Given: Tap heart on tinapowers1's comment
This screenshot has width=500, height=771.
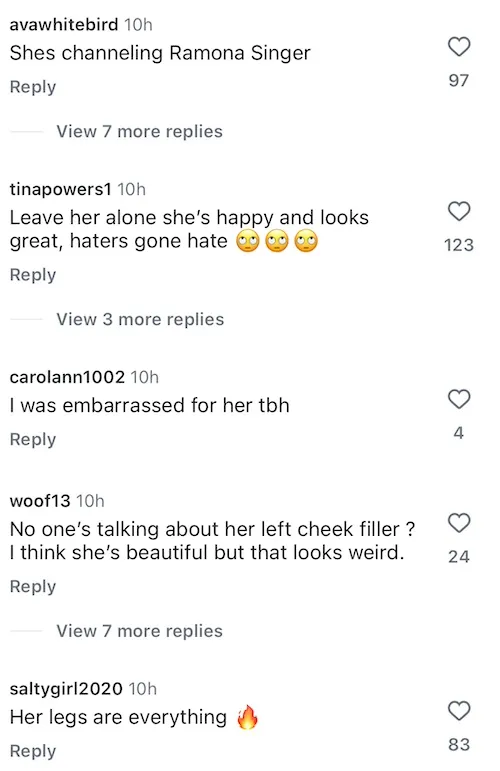Looking at the screenshot, I should (x=459, y=211).
